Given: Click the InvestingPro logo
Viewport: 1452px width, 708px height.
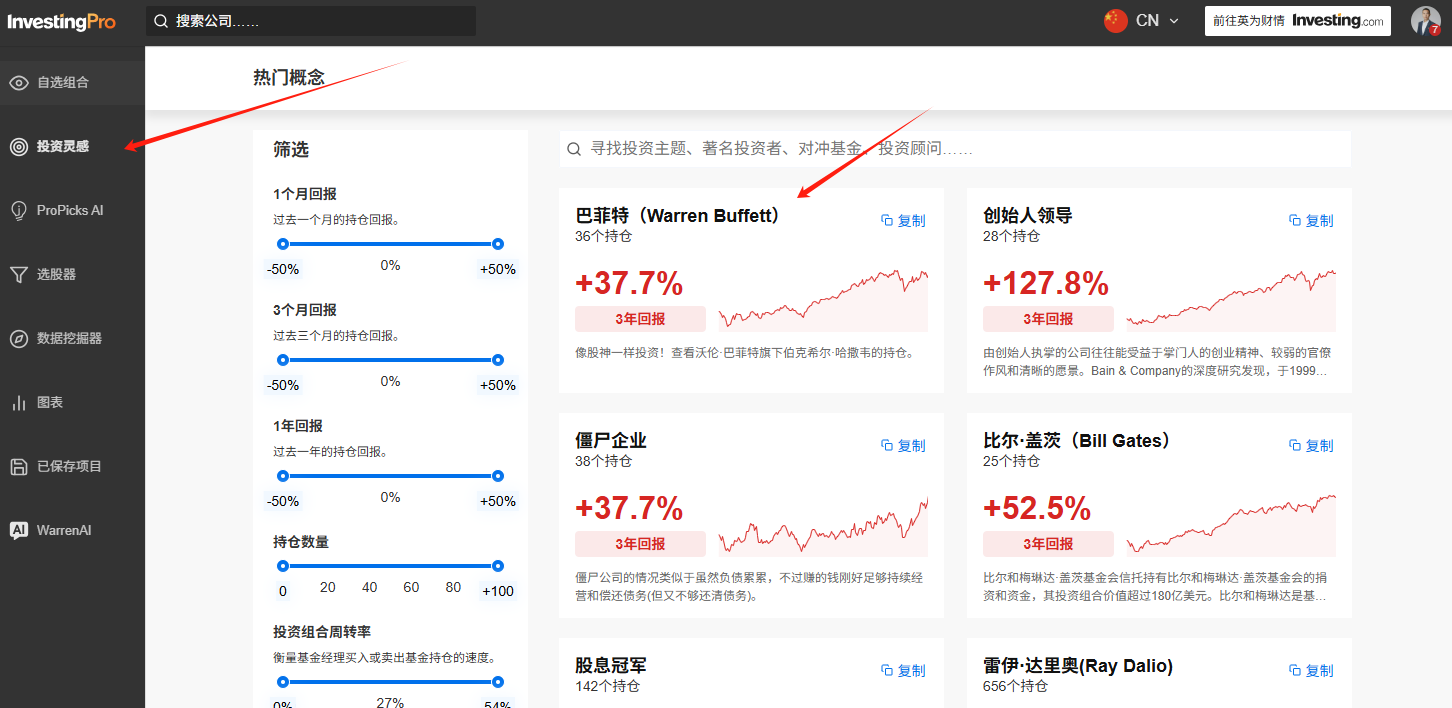Looking at the screenshot, I should coord(62,21).
